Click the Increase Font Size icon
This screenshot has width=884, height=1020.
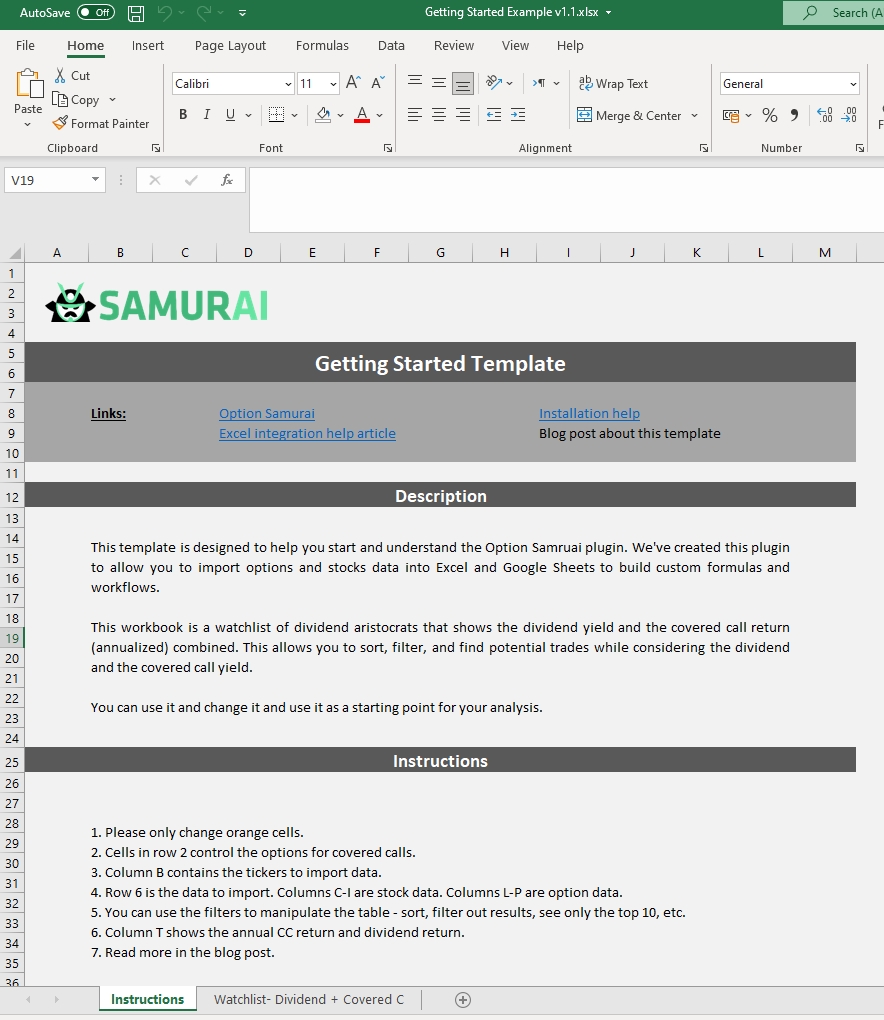coord(353,84)
